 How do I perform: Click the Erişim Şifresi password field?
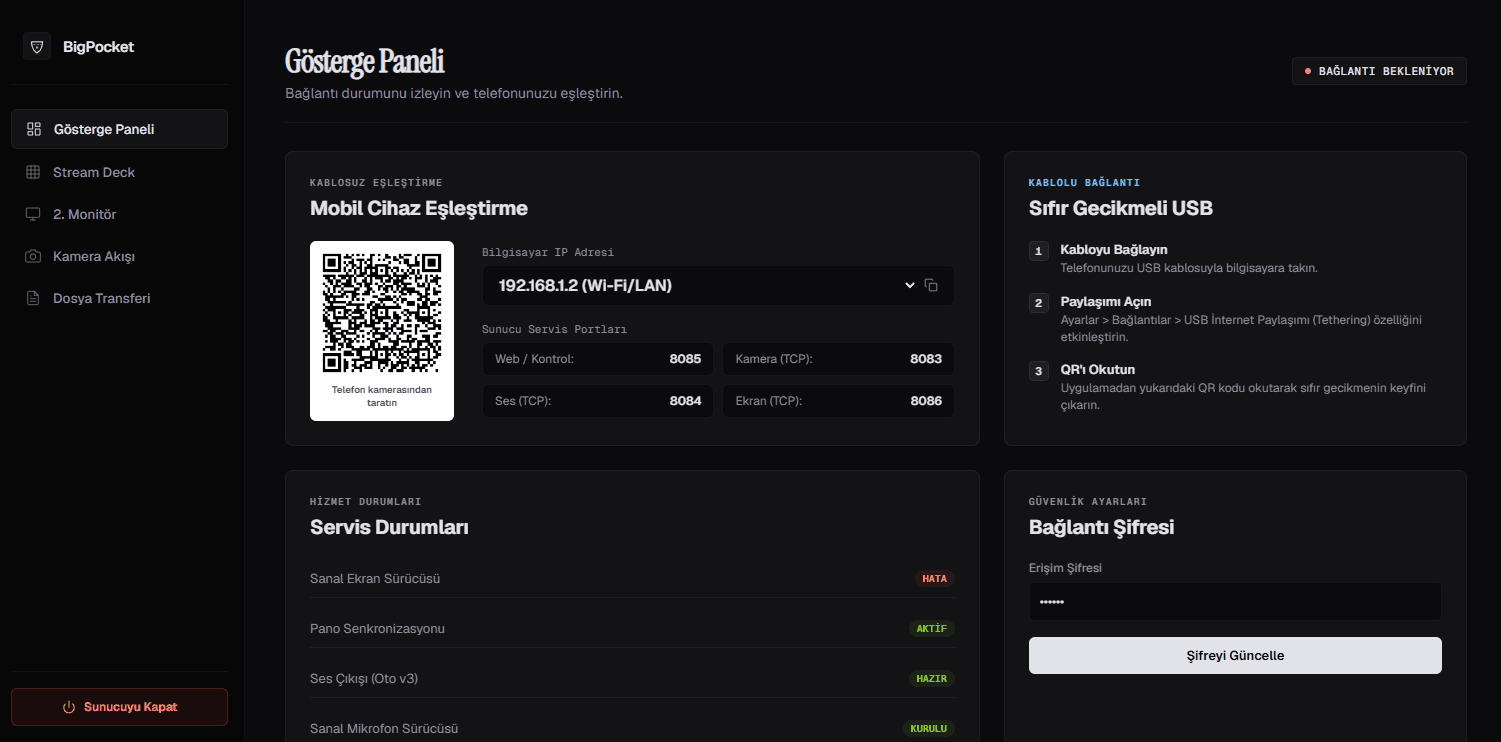point(1235,602)
